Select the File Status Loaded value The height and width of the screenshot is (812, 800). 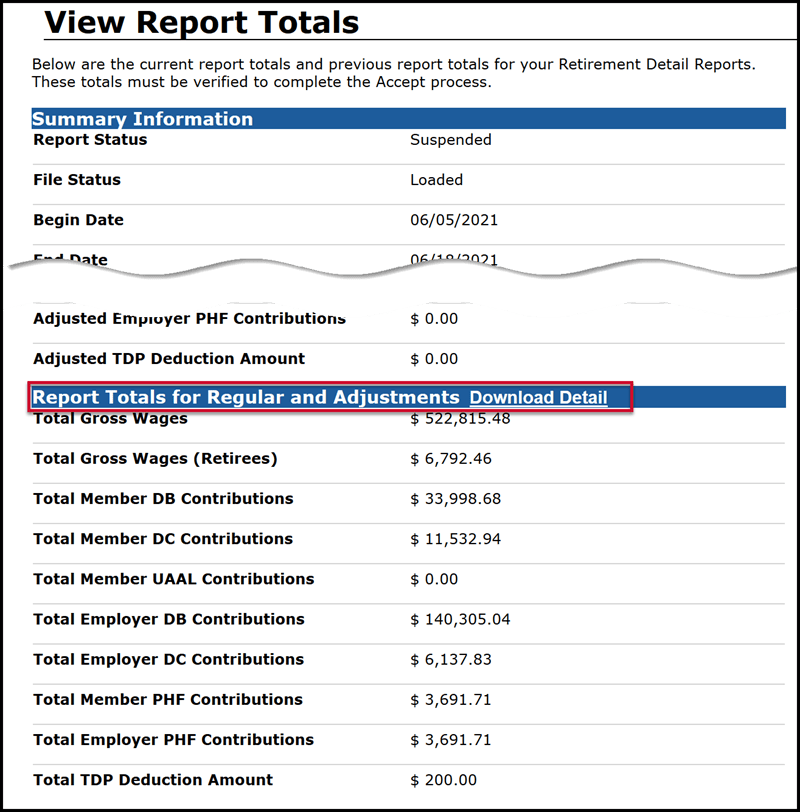pyautogui.click(x=434, y=179)
